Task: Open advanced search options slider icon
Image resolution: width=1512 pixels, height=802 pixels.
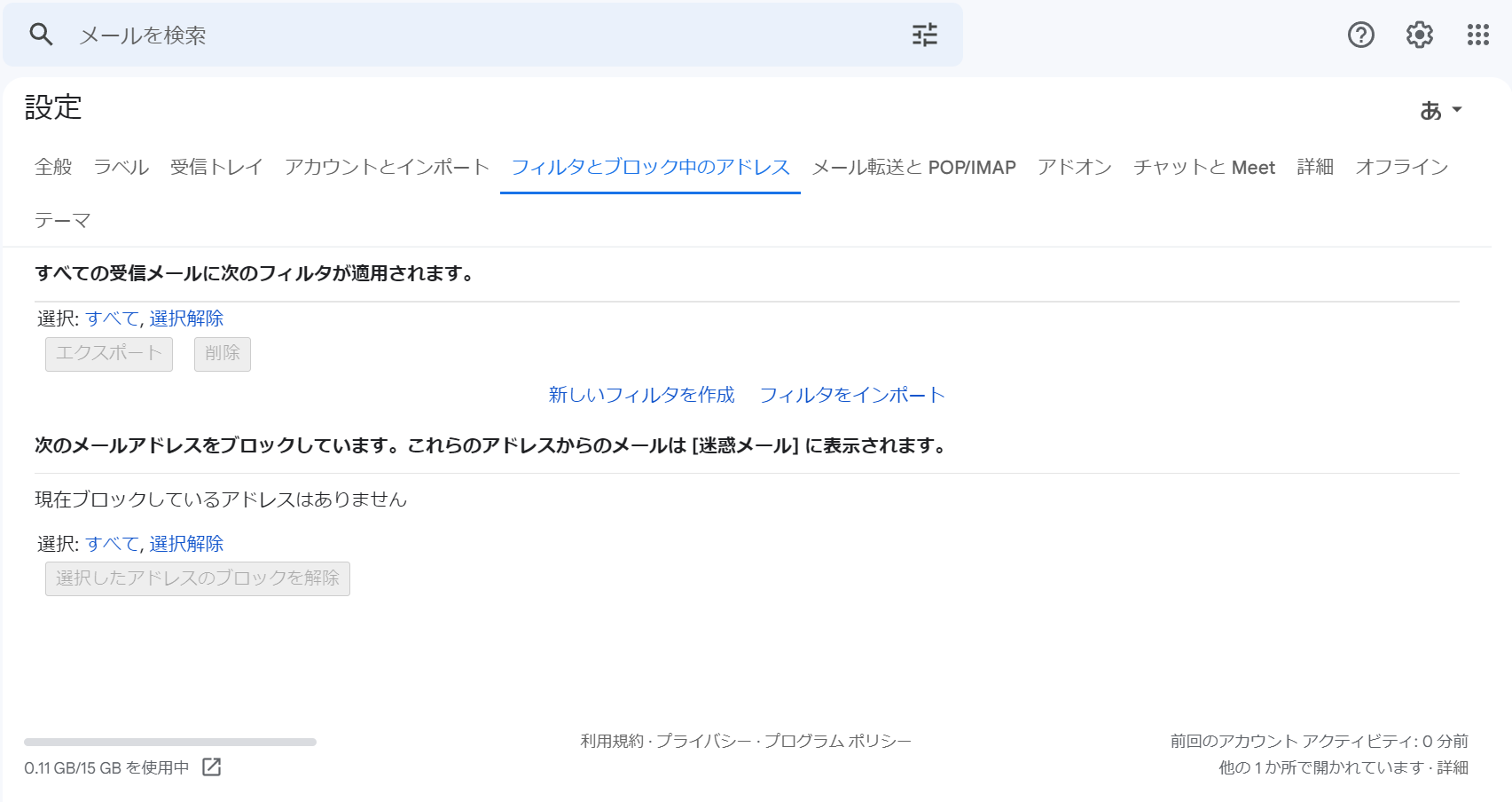Action: 924,35
